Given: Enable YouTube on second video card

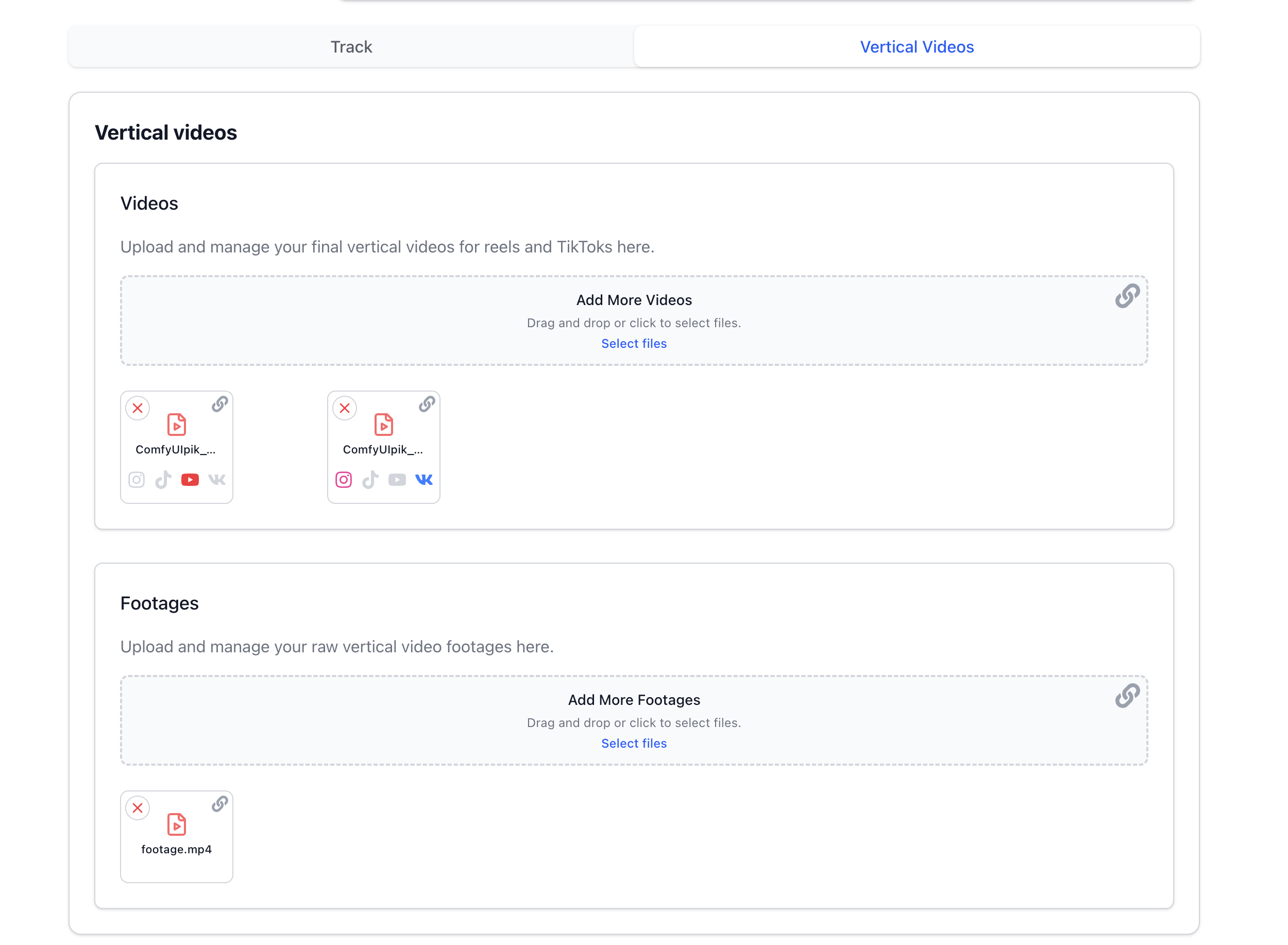Looking at the screenshot, I should (397, 479).
